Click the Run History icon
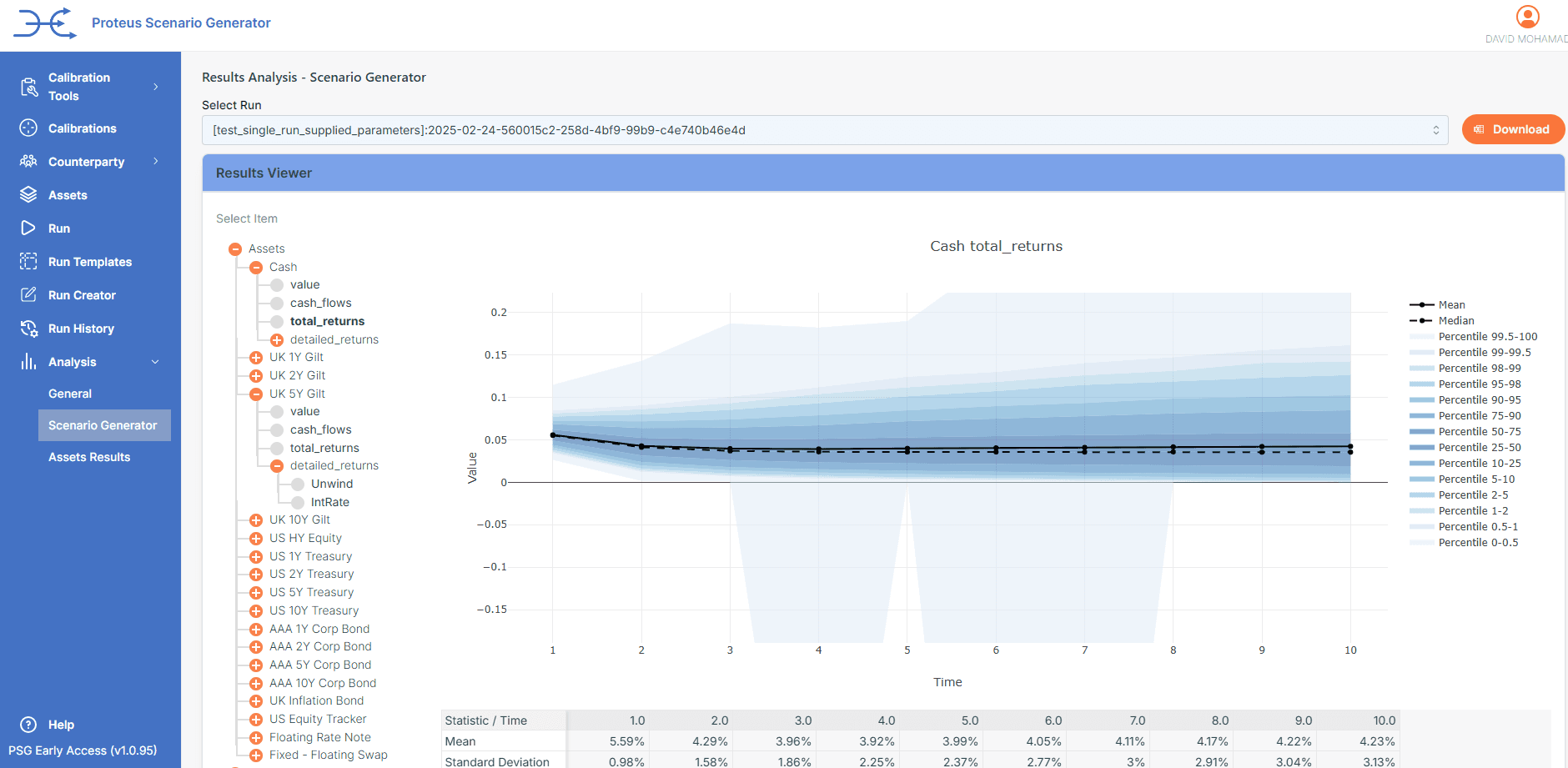 (x=28, y=328)
